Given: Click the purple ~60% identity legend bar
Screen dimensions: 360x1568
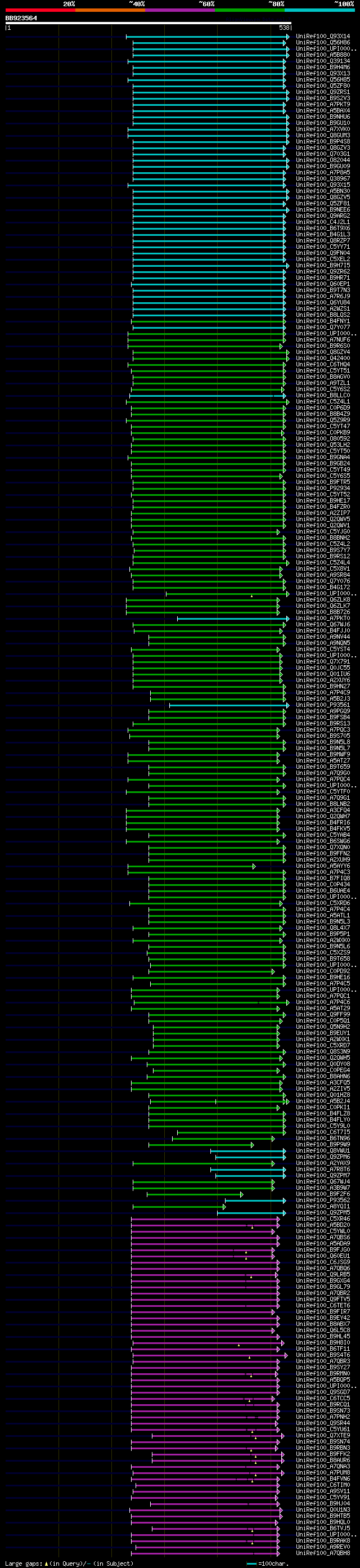Looking at the screenshot, I should (x=180, y=10).
